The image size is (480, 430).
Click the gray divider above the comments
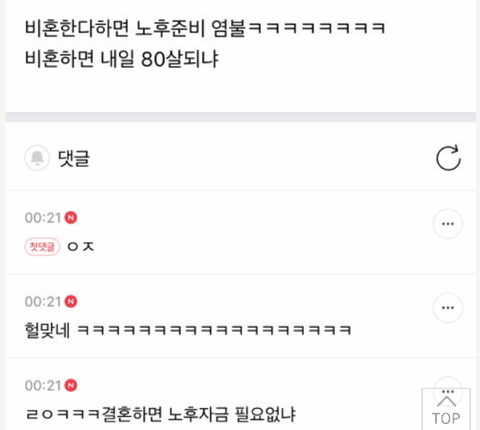pos(241,117)
